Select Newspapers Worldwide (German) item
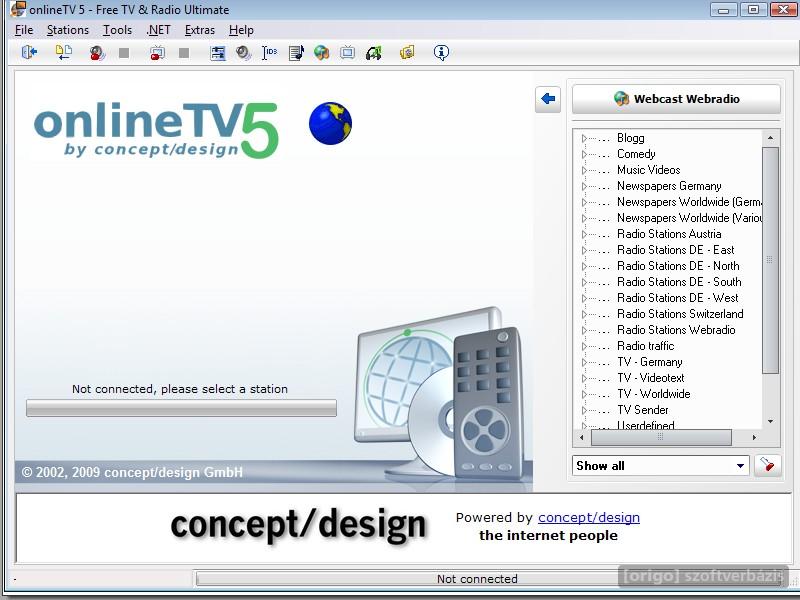 (x=689, y=202)
